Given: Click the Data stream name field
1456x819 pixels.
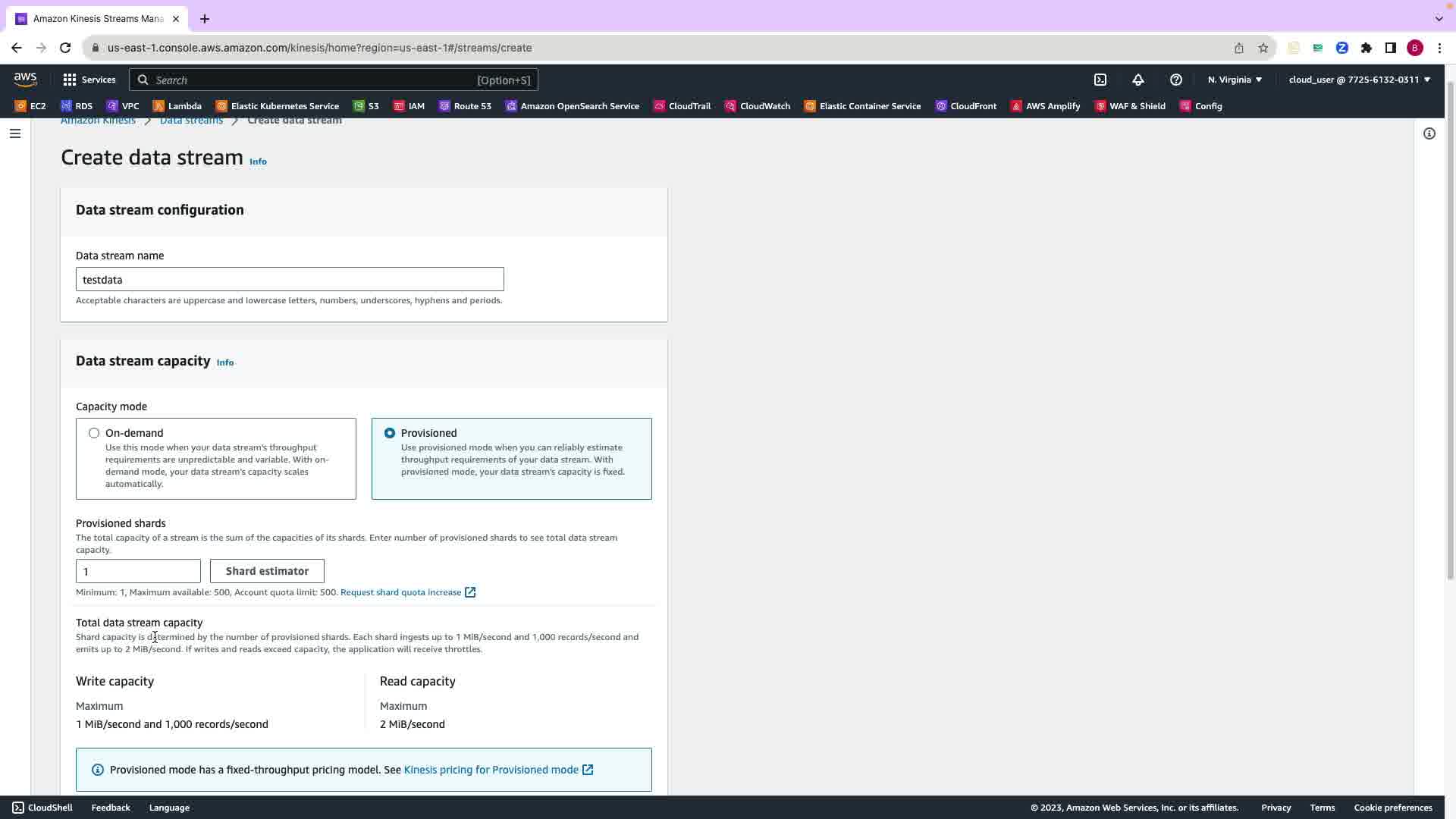Looking at the screenshot, I should (290, 279).
